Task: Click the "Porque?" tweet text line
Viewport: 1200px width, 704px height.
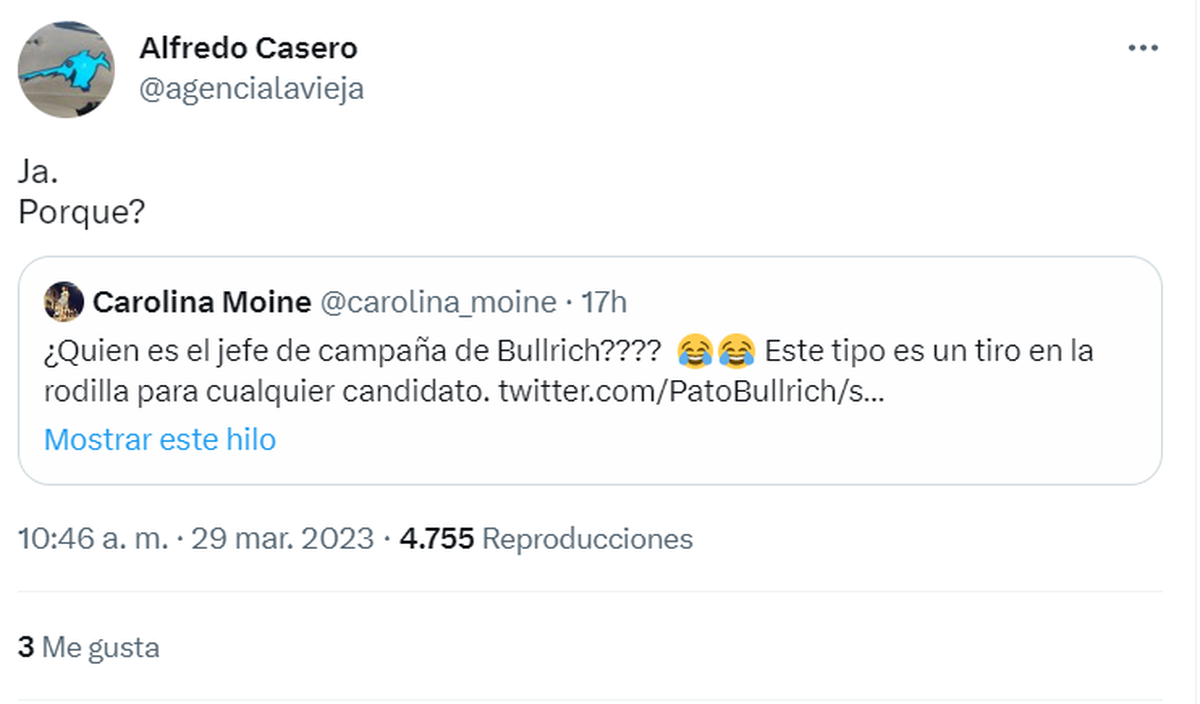Action: [81, 214]
